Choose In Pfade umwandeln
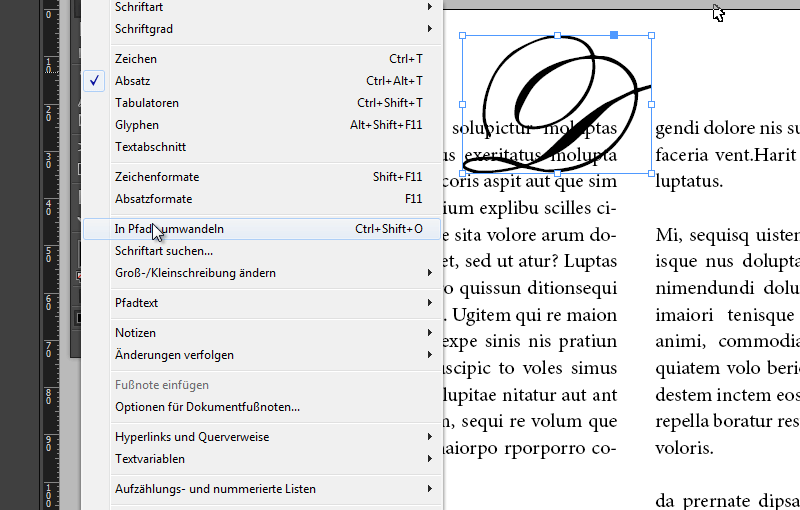The height and width of the screenshot is (510, 800). pos(262,229)
